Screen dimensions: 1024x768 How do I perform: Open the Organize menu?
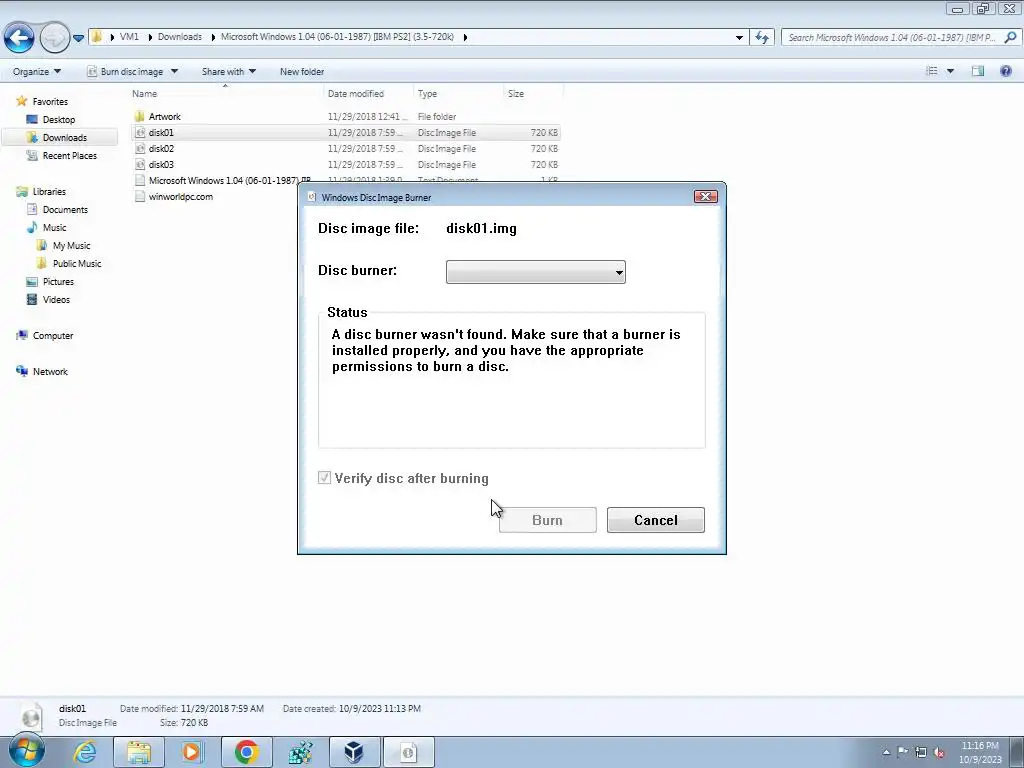37,71
